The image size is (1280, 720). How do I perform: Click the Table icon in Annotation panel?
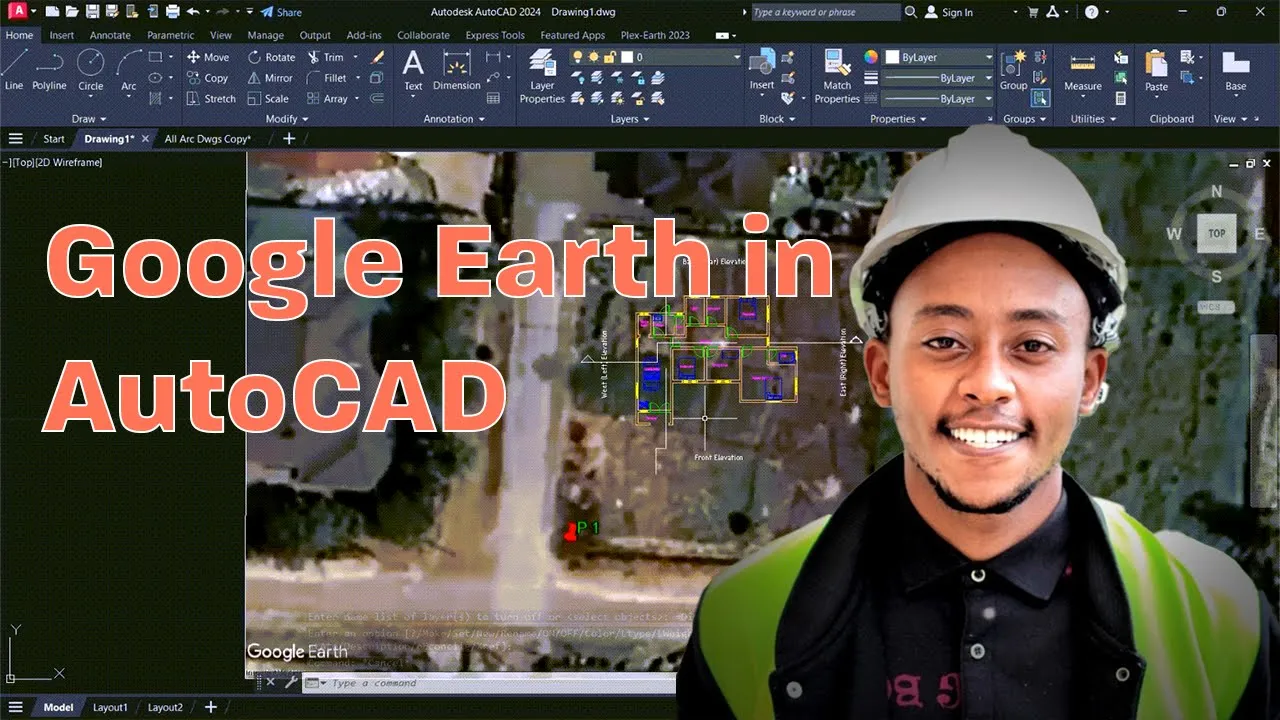click(x=493, y=98)
